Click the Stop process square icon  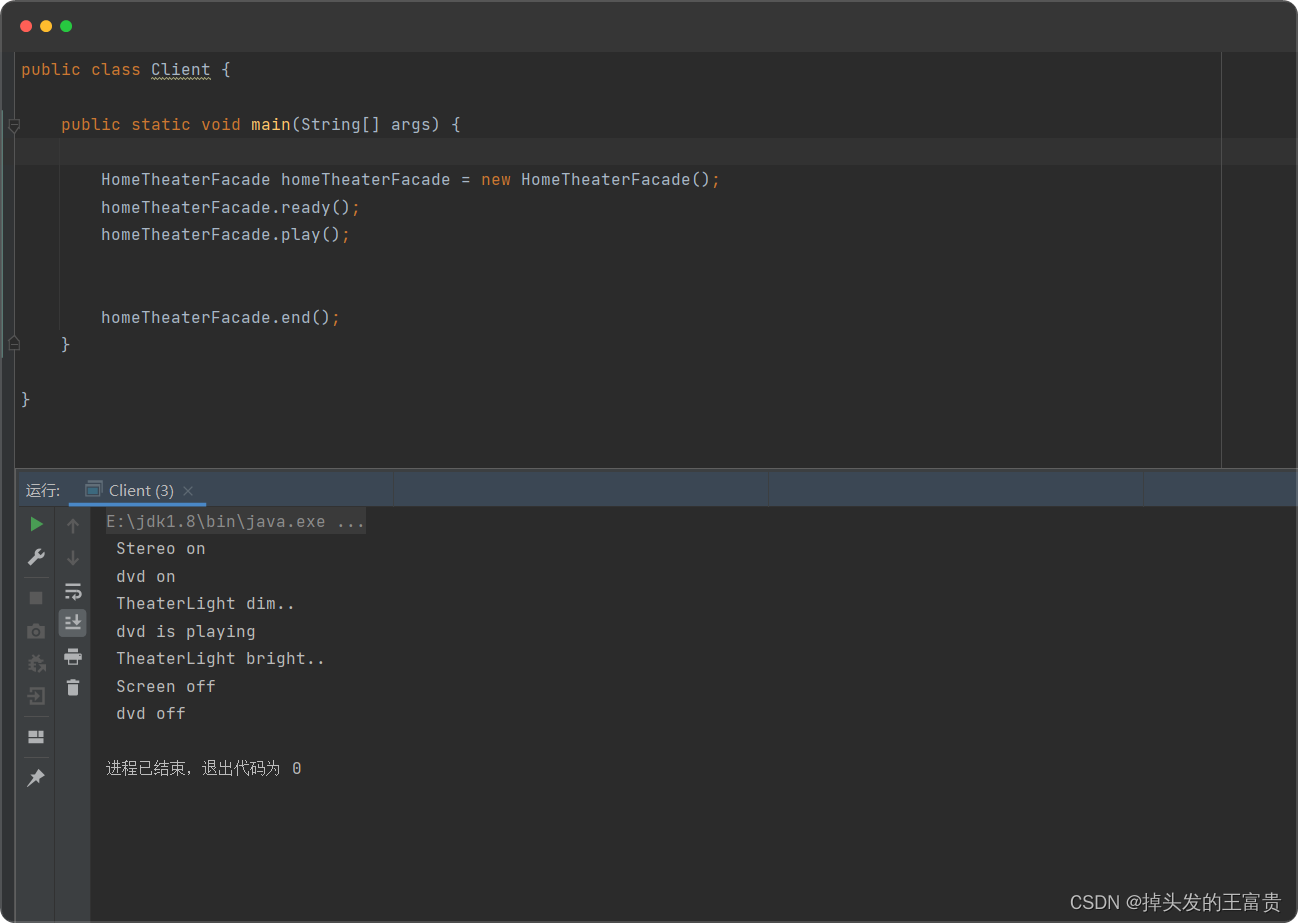36,598
